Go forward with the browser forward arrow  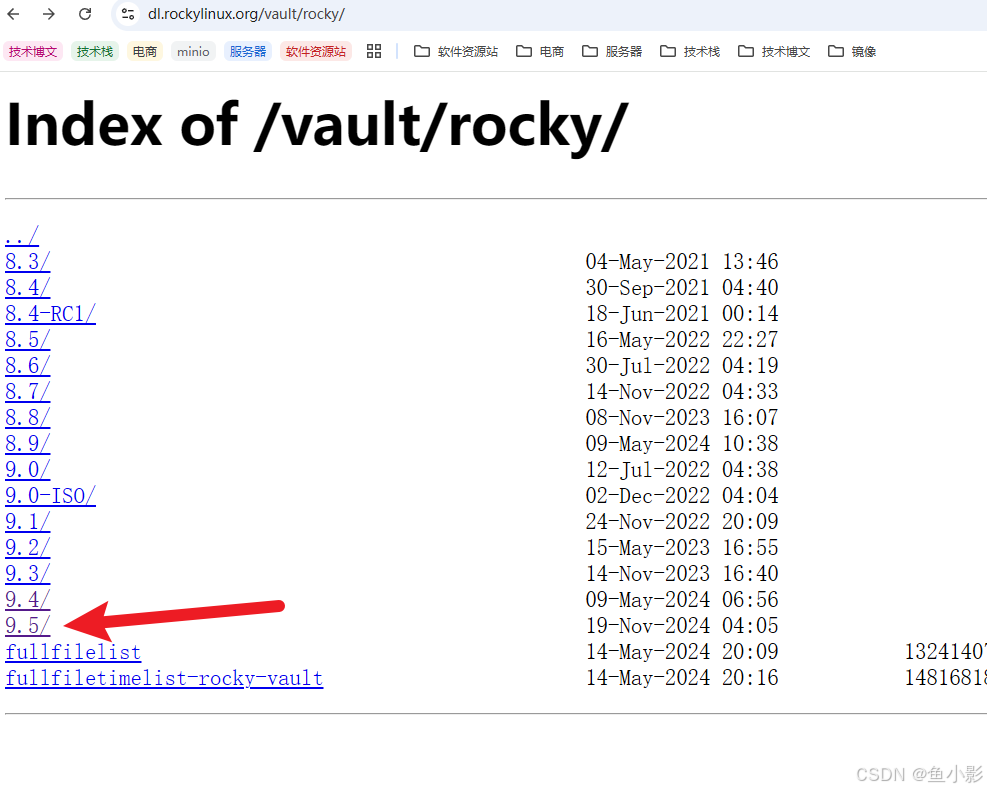48,14
